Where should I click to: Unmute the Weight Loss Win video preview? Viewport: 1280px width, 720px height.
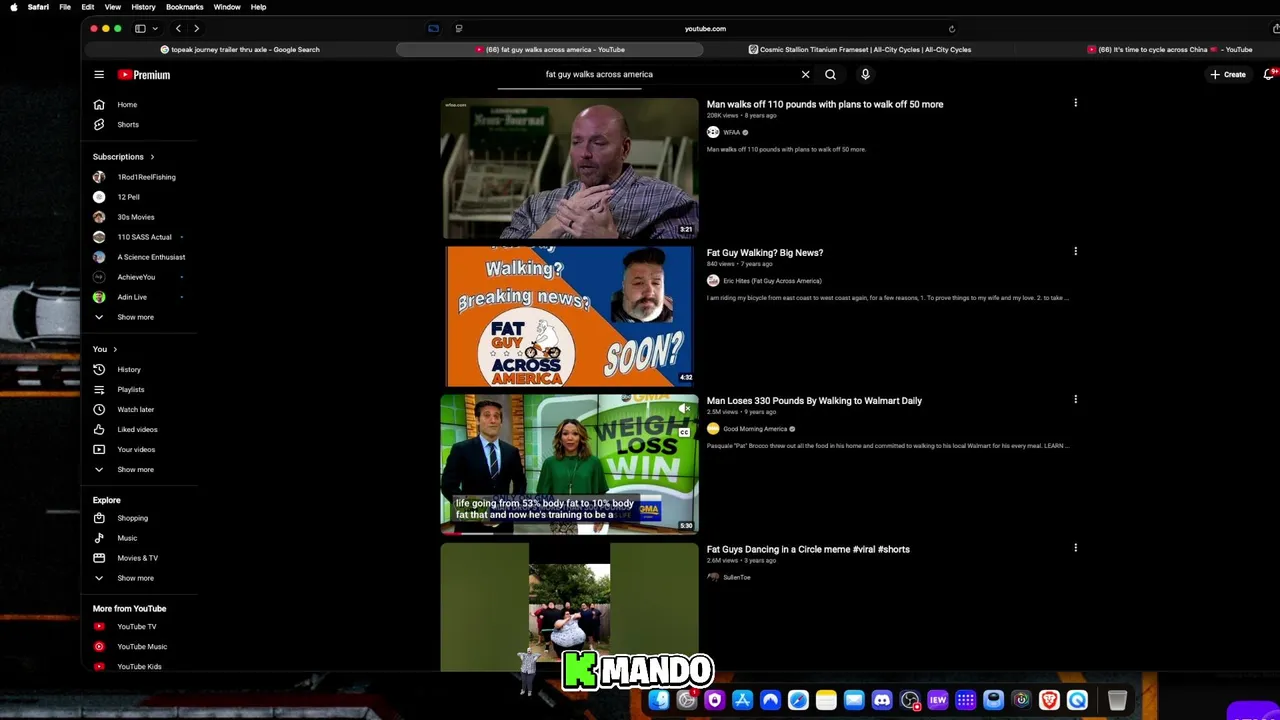pyautogui.click(x=685, y=409)
